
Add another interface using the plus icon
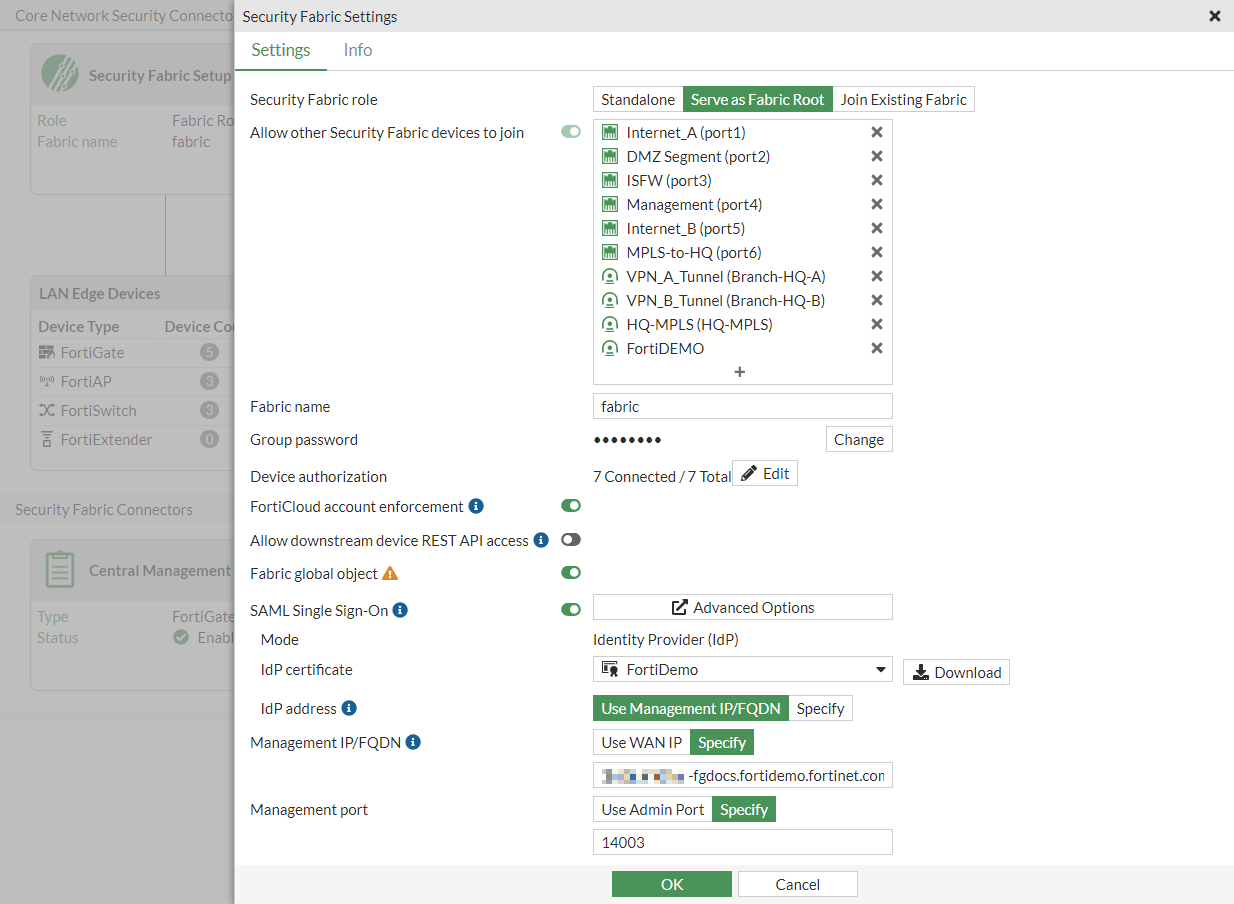741,371
